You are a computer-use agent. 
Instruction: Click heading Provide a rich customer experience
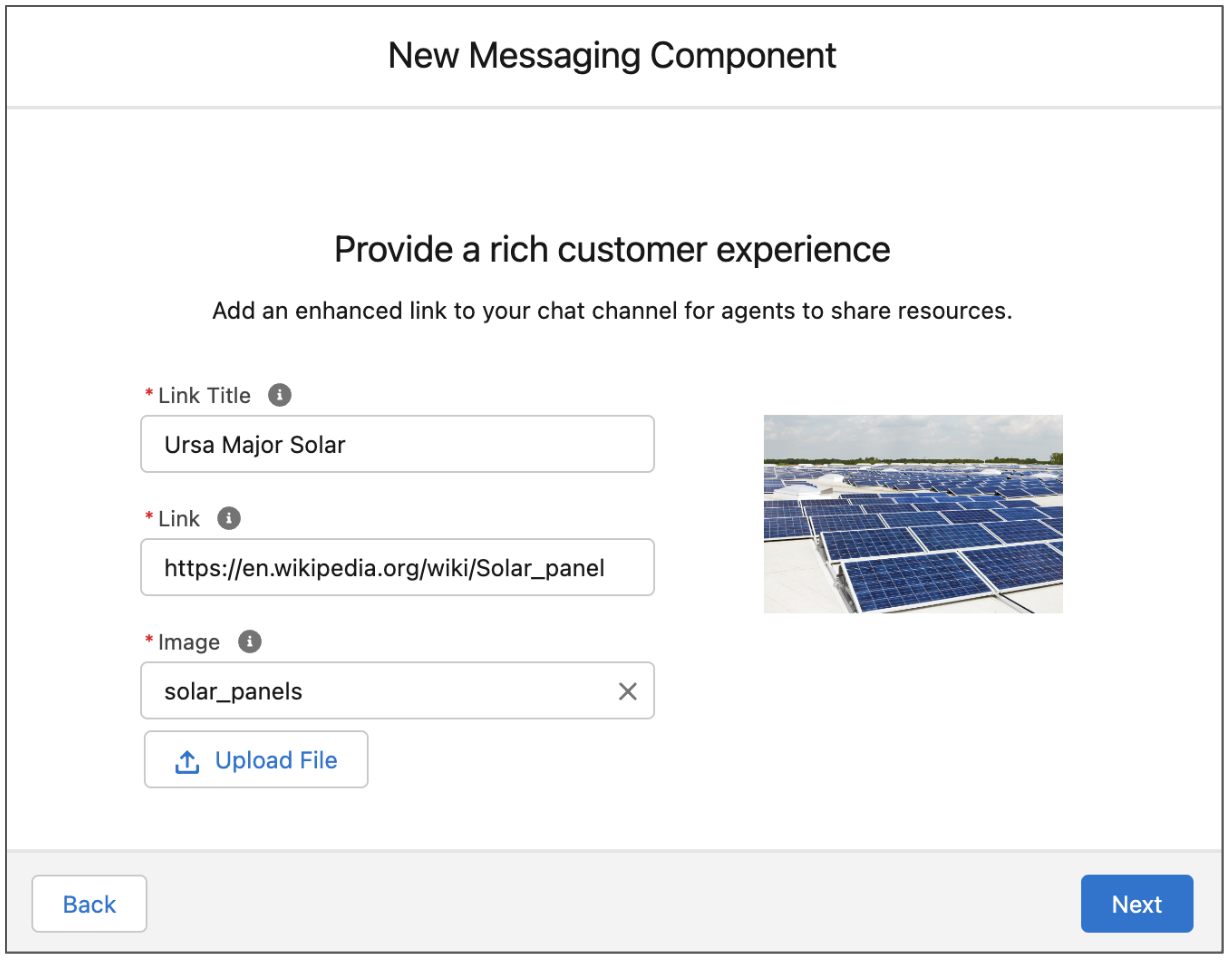pyautogui.click(x=612, y=249)
